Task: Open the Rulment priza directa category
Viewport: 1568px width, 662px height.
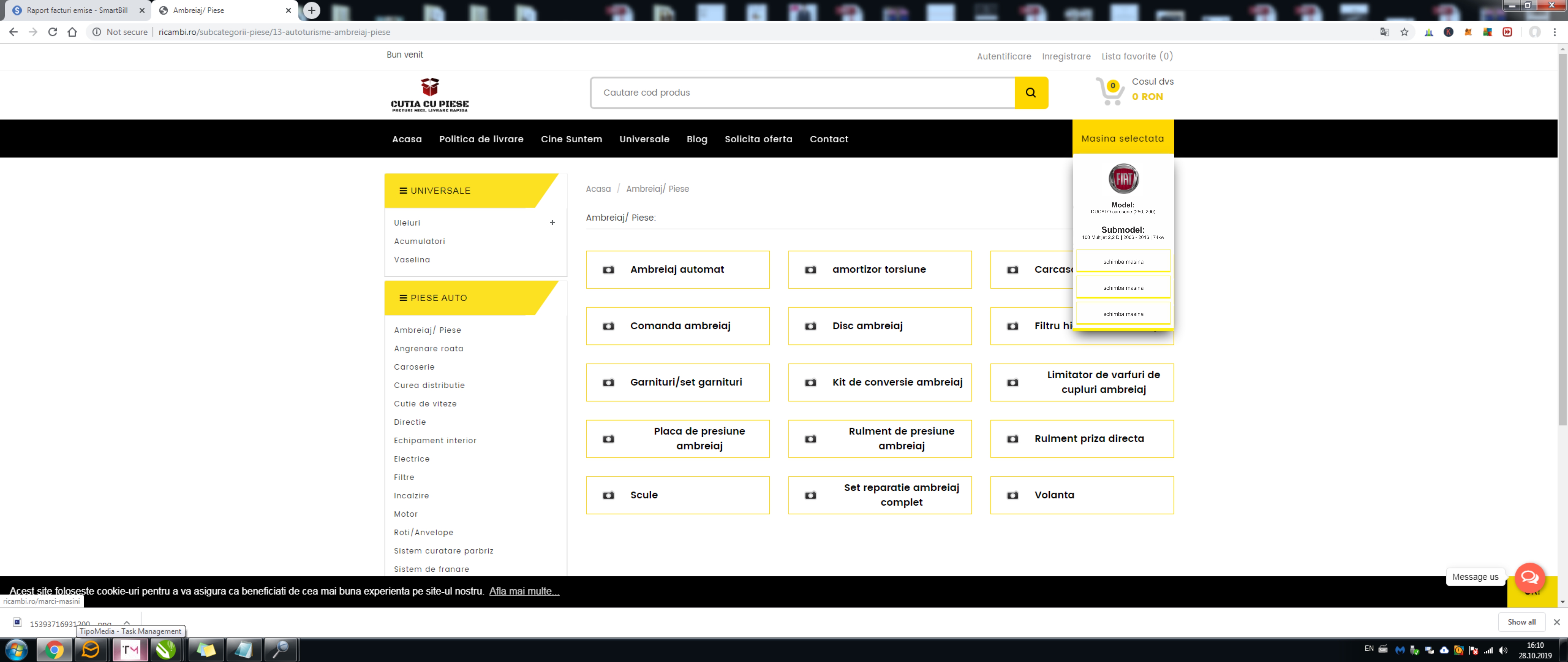Action: (x=1082, y=438)
